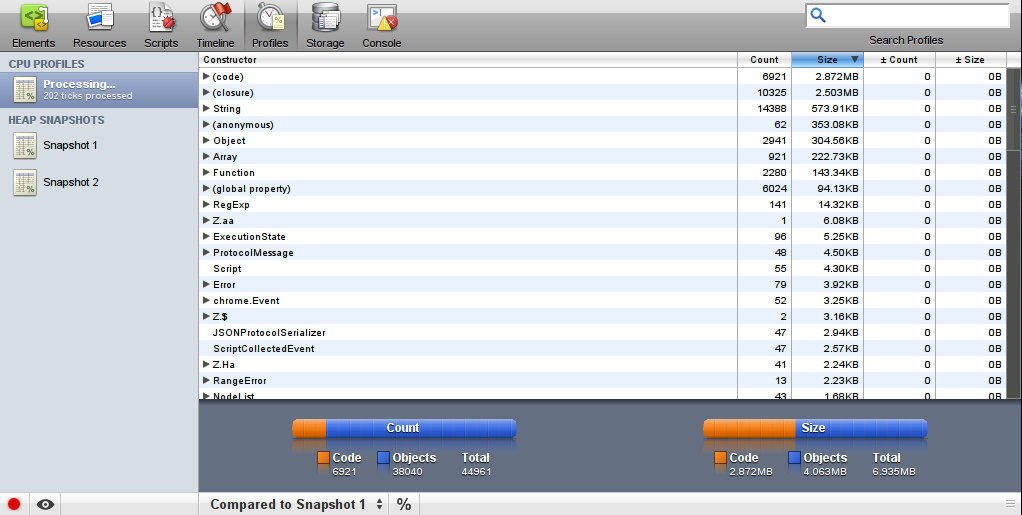Open the Elements panel icon

[34, 17]
